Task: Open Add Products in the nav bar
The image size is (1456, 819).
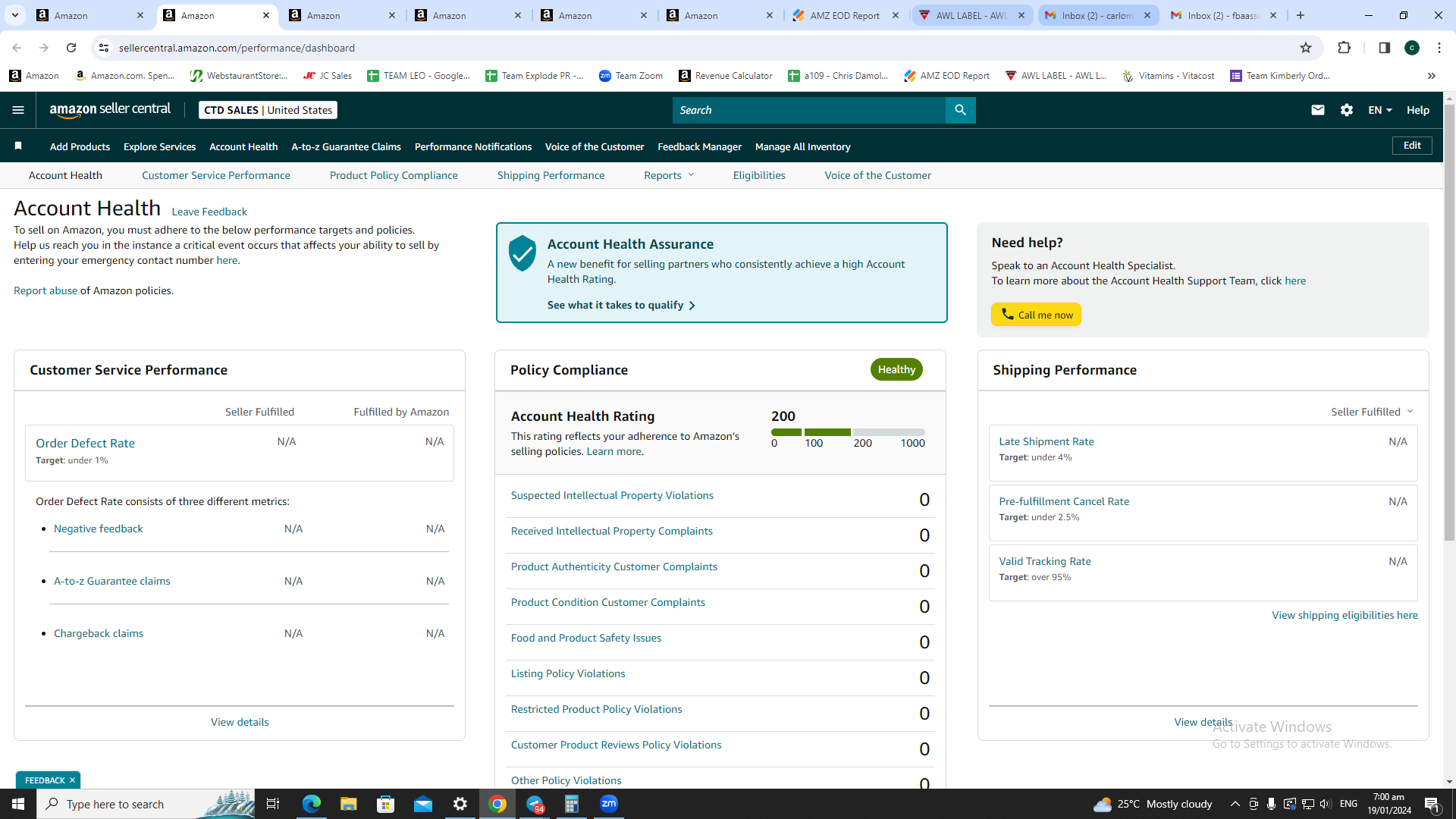Action: tap(80, 146)
